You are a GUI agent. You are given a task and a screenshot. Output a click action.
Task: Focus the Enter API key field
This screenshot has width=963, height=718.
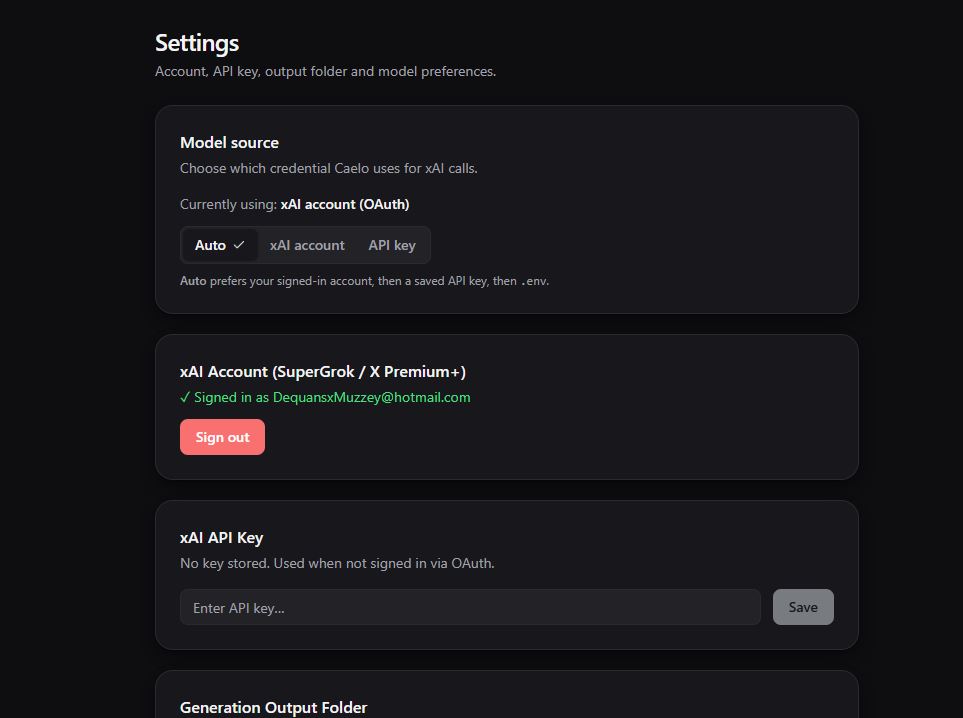tap(470, 607)
